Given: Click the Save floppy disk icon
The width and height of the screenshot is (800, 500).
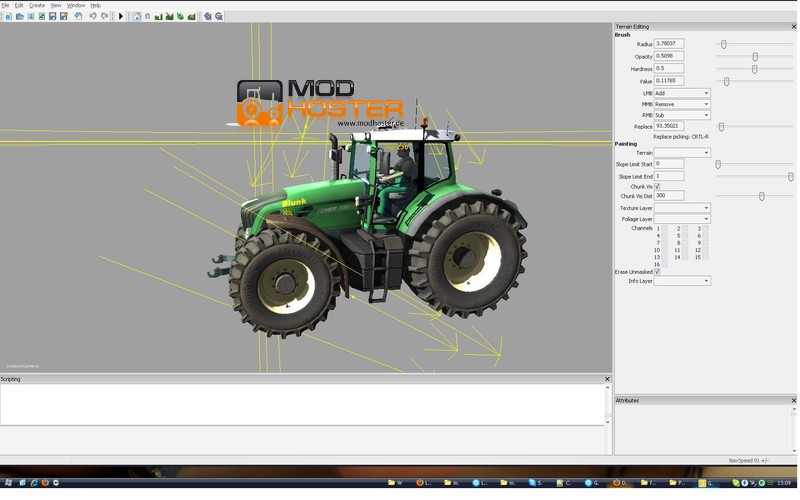Looking at the screenshot, I should (53, 16).
